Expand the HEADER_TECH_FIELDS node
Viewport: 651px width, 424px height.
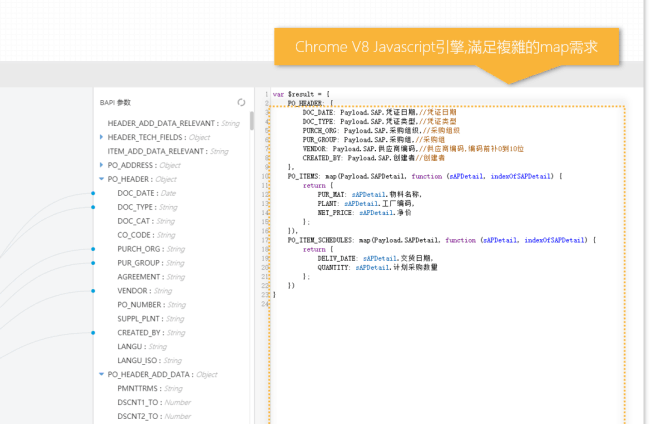(x=101, y=137)
